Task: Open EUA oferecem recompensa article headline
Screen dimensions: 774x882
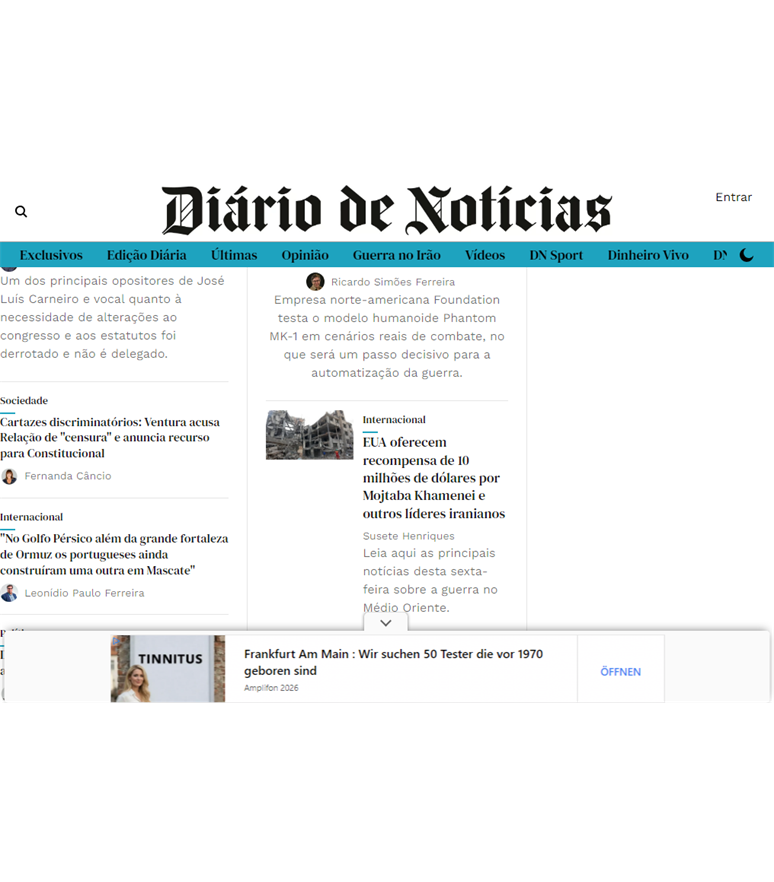Action: pyautogui.click(x=434, y=478)
